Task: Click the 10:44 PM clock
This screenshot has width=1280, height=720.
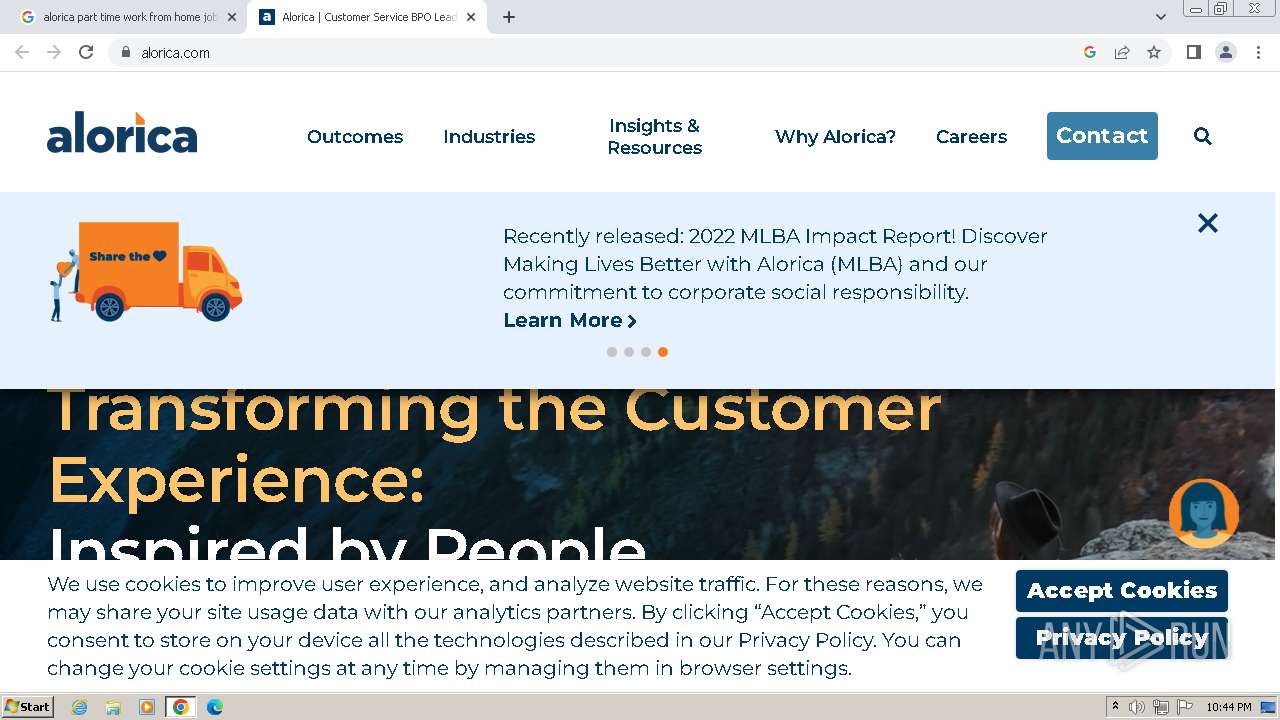Action: [1229, 707]
